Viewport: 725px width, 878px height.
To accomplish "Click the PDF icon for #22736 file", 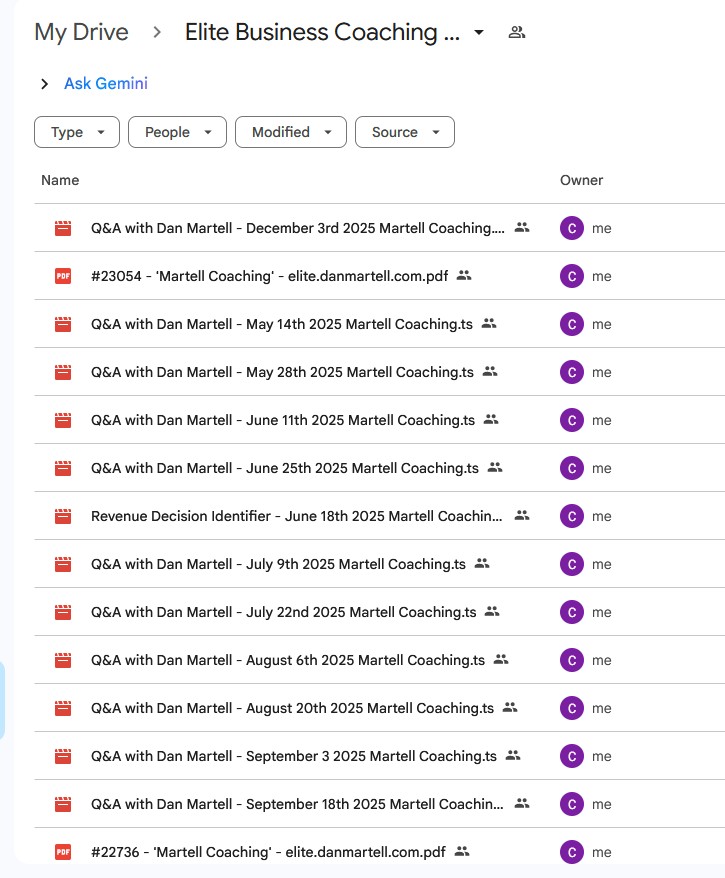I will click(63, 852).
